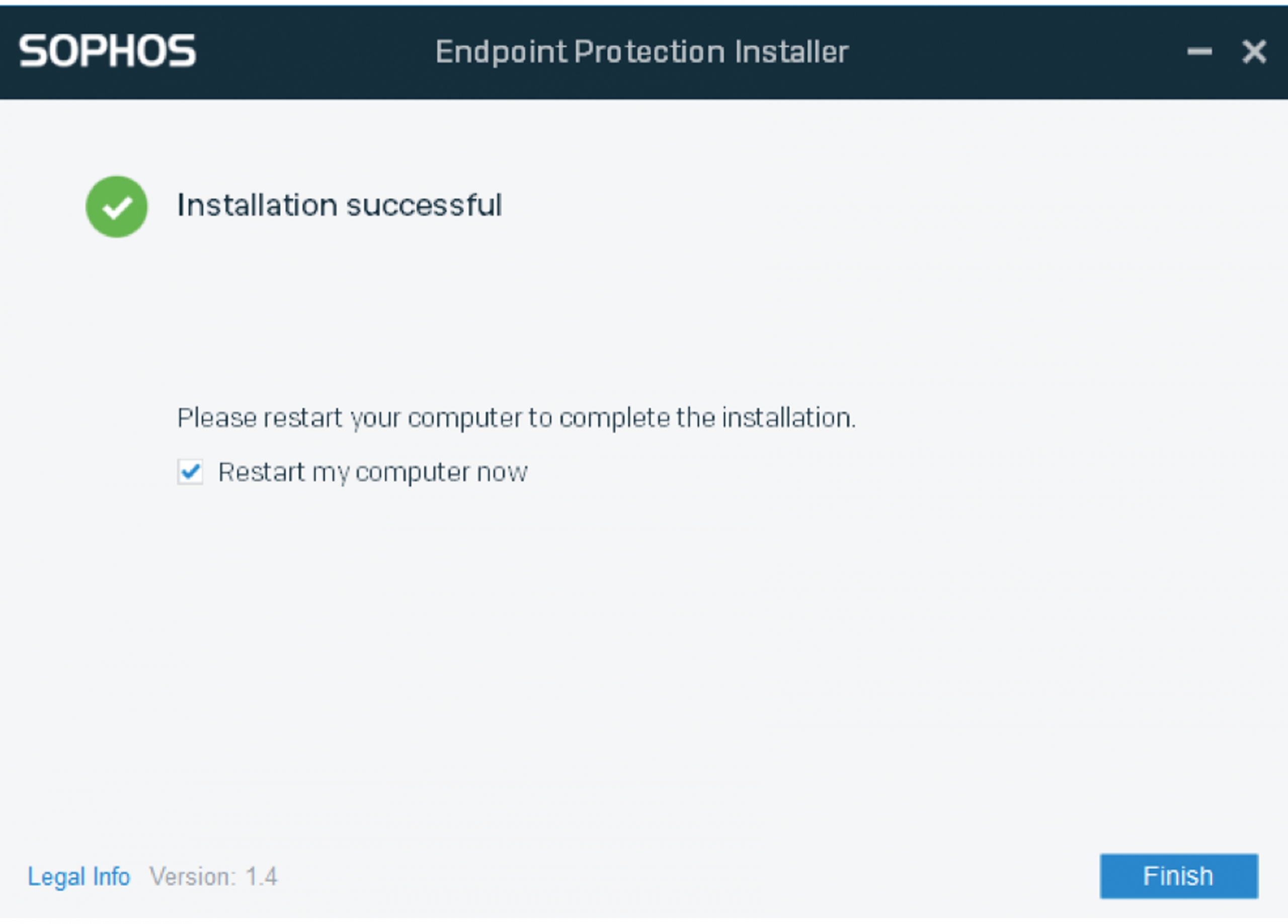Toggle the blue tick restart option box
The image size is (1288, 924).
click(x=190, y=472)
